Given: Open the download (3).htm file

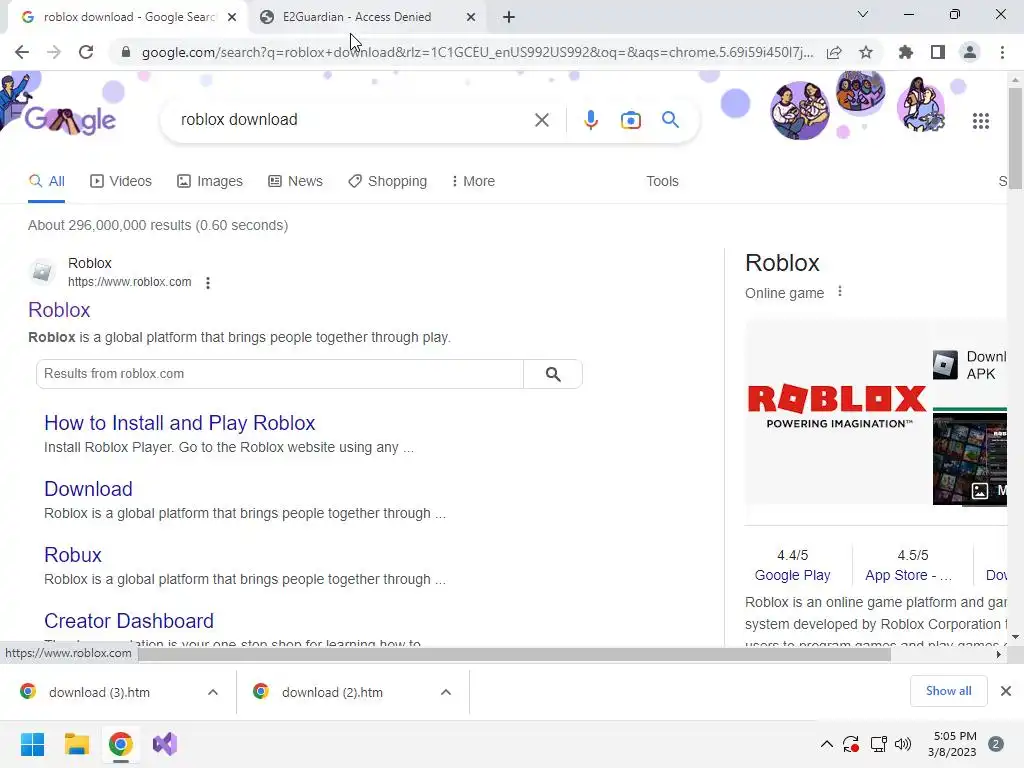Looking at the screenshot, I should click(99, 692).
